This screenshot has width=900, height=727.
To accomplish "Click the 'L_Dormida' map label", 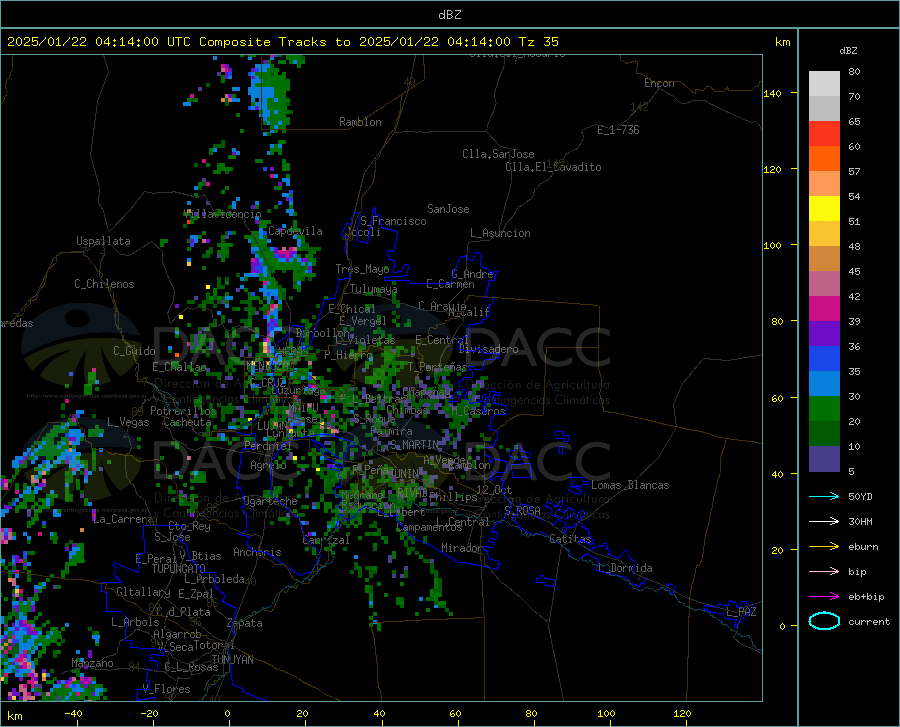I will [625, 568].
